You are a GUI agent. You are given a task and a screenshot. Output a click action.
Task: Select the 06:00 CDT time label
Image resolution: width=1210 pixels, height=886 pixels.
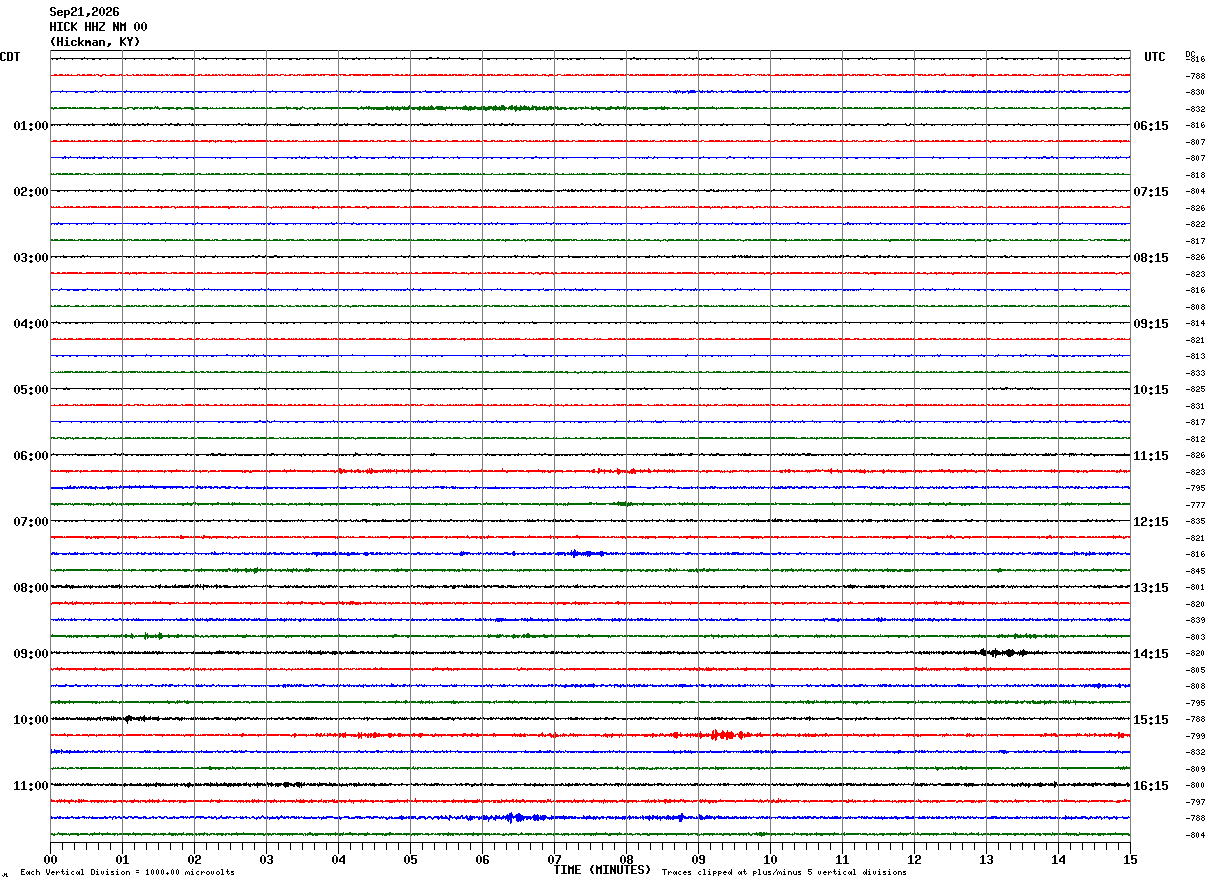click(x=31, y=456)
